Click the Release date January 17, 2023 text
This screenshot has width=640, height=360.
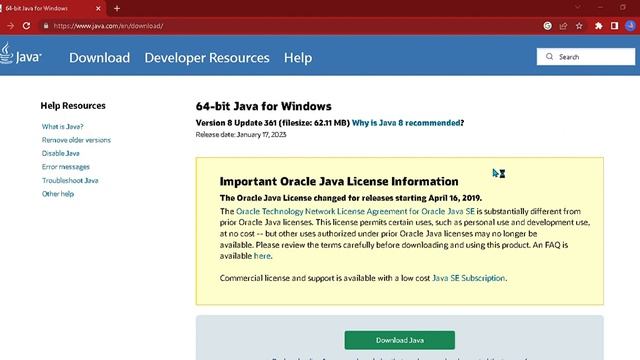[x=241, y=135]
